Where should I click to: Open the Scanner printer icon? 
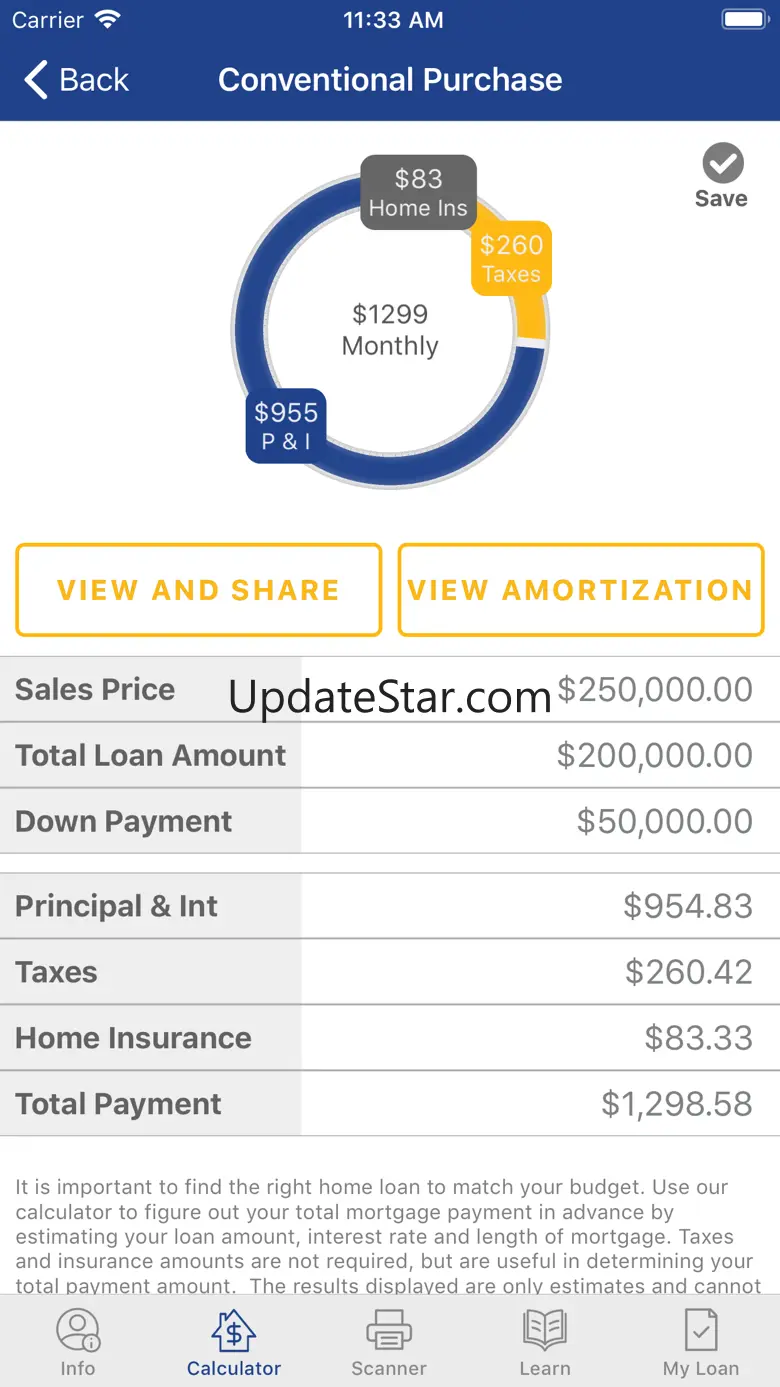point(389,1331)
